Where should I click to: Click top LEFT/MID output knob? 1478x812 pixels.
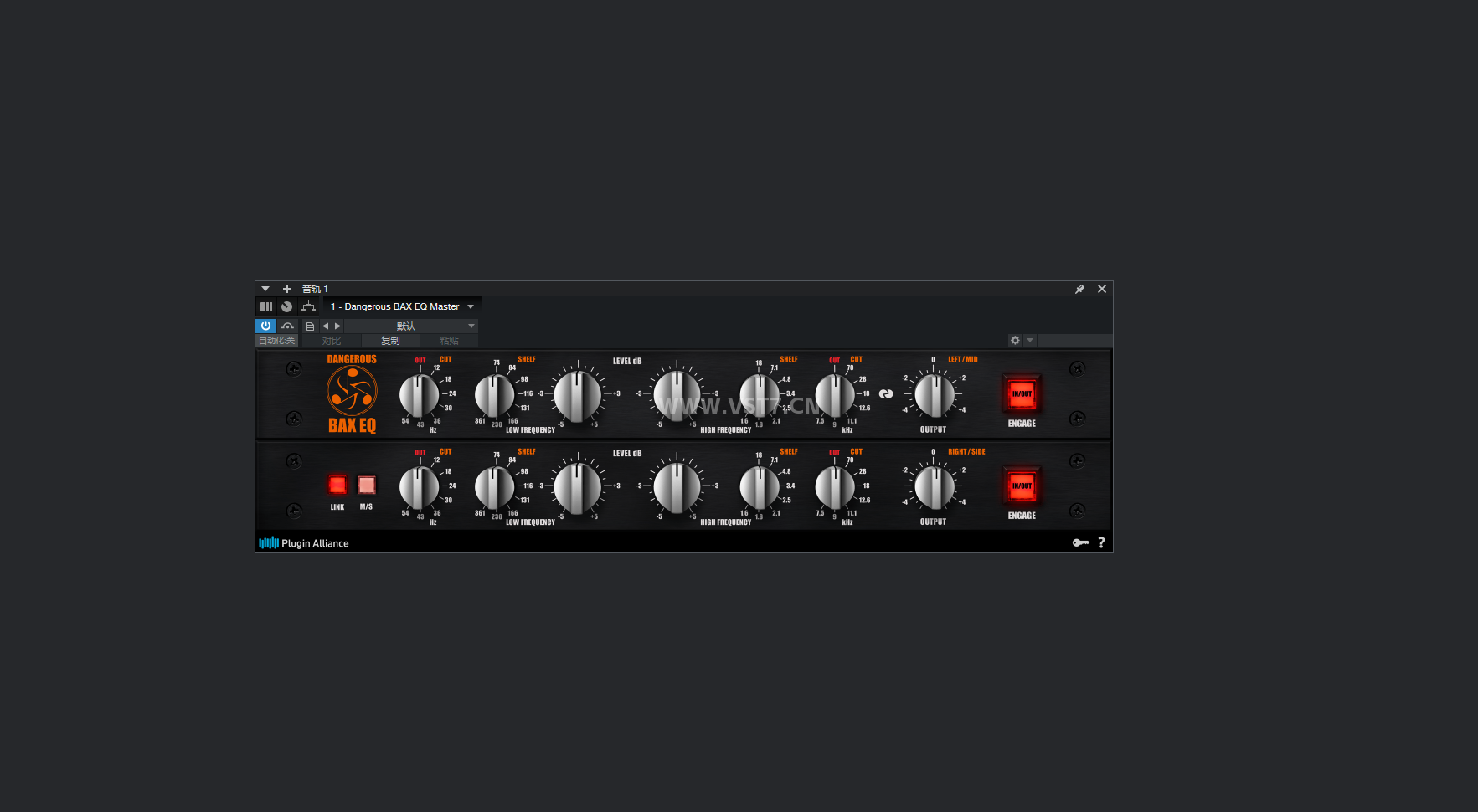[934, 395]
